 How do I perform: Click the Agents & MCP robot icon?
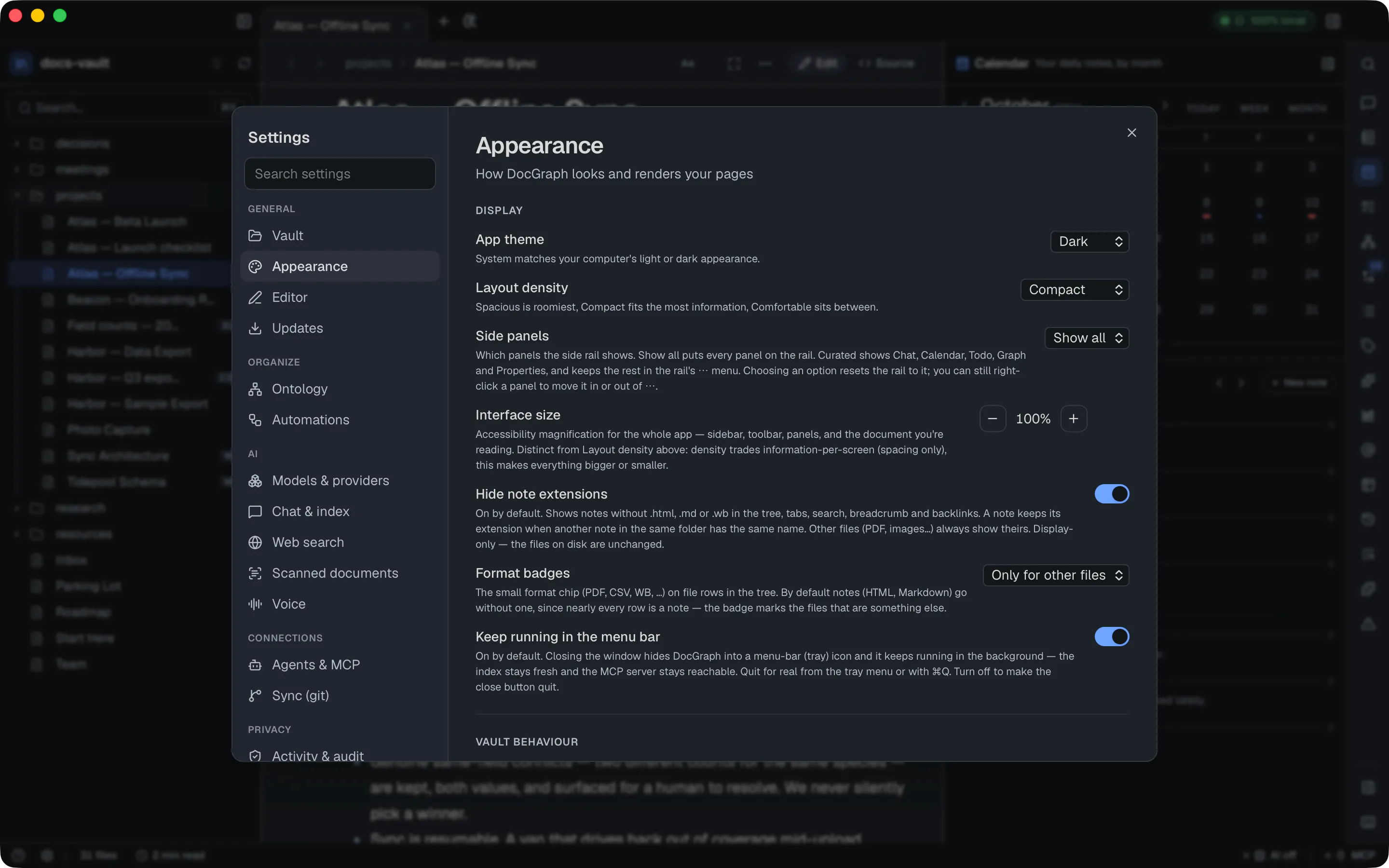pos(255,665)
